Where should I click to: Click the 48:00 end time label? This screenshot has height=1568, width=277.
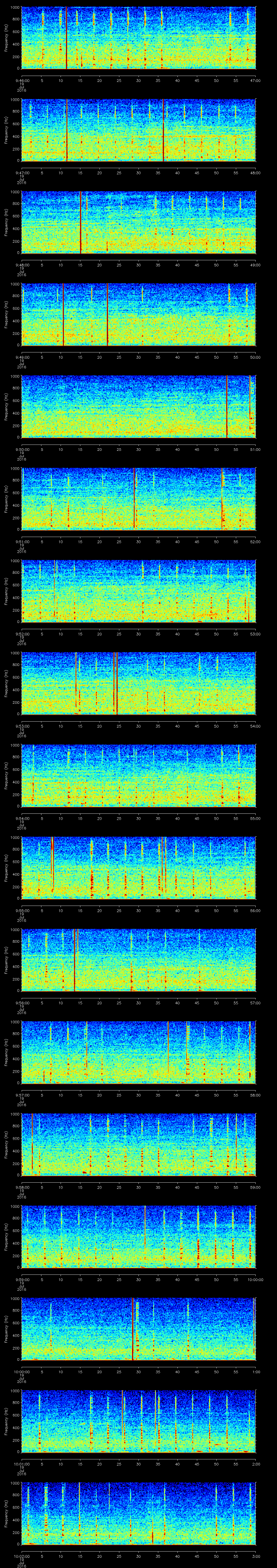click(x=255, y=173)
